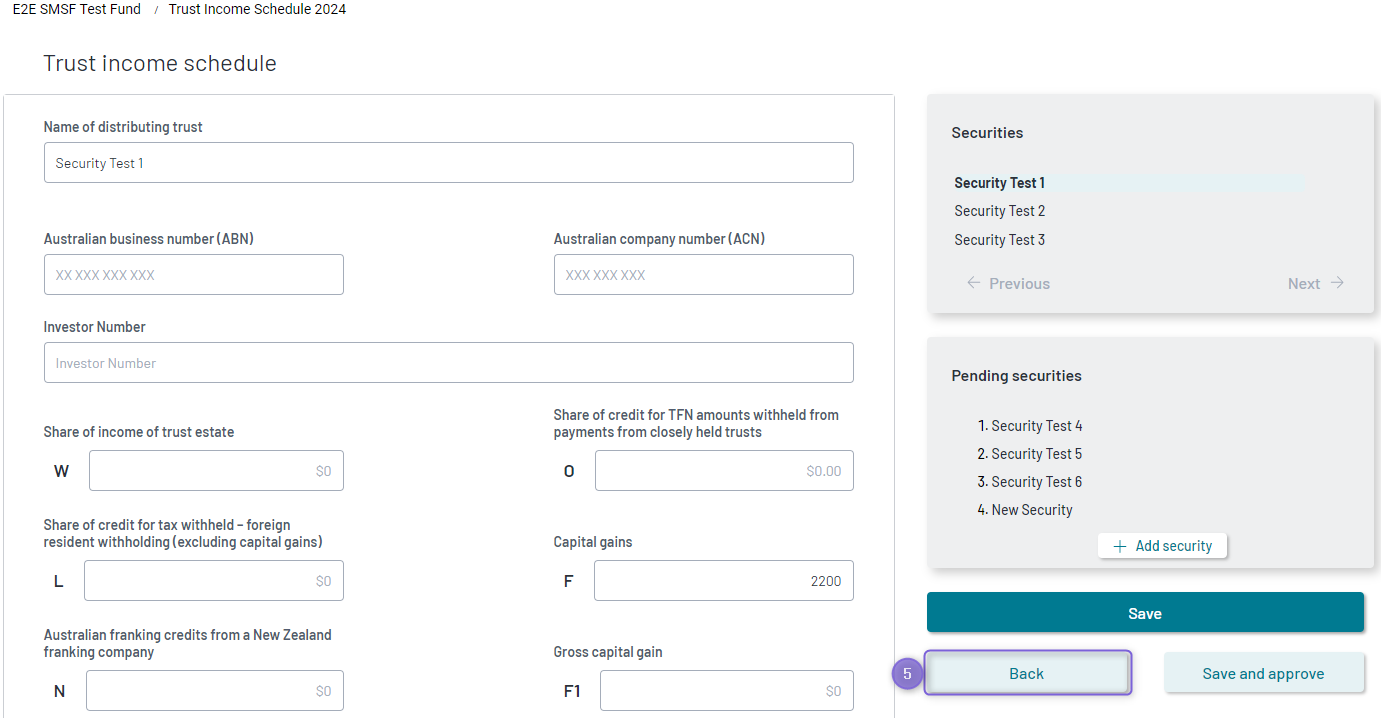The width and height of the screenshot is (1381, 718).
Task: Open New Security under Pending securities
Action: [1033, 509]
